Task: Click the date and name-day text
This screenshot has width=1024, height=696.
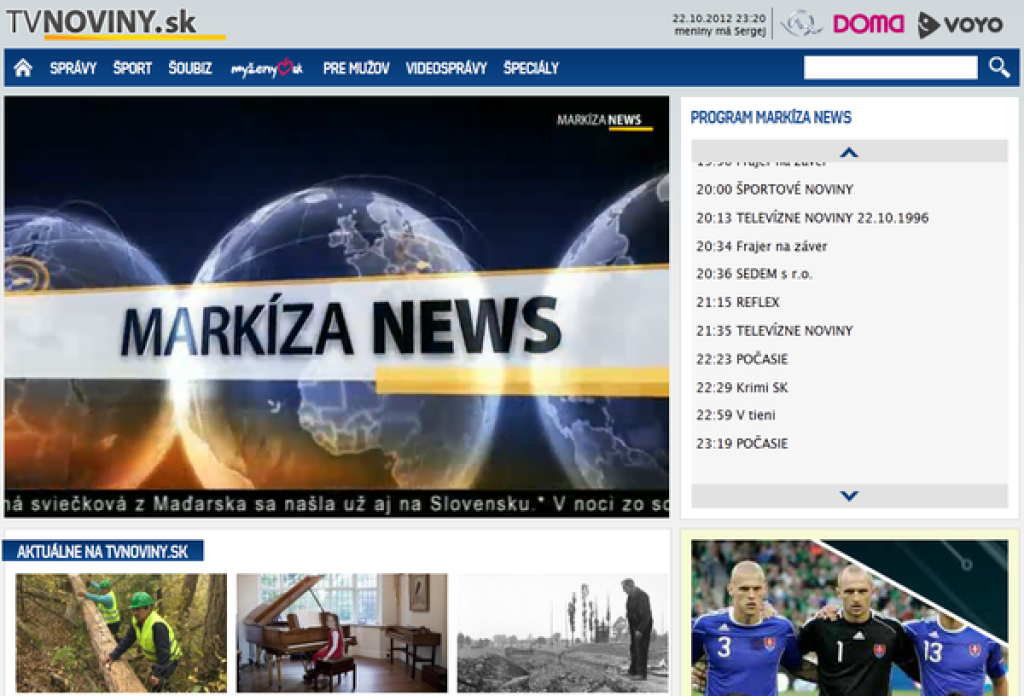Action: pyautogui.click(x=719, y=25)
